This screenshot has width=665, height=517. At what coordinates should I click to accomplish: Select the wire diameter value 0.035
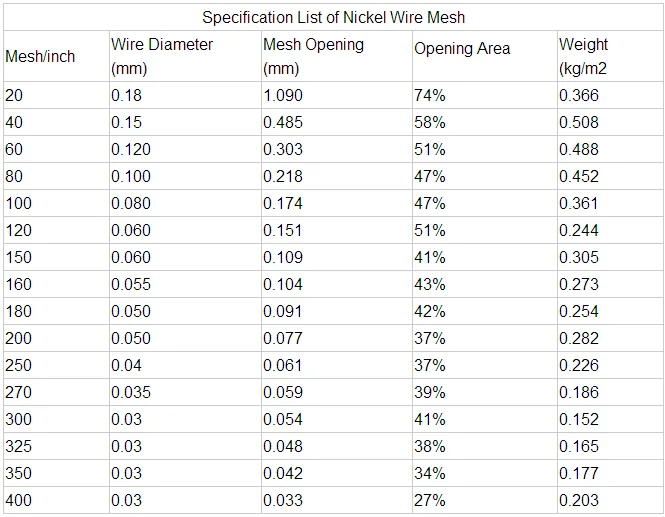tap(131, 392)
